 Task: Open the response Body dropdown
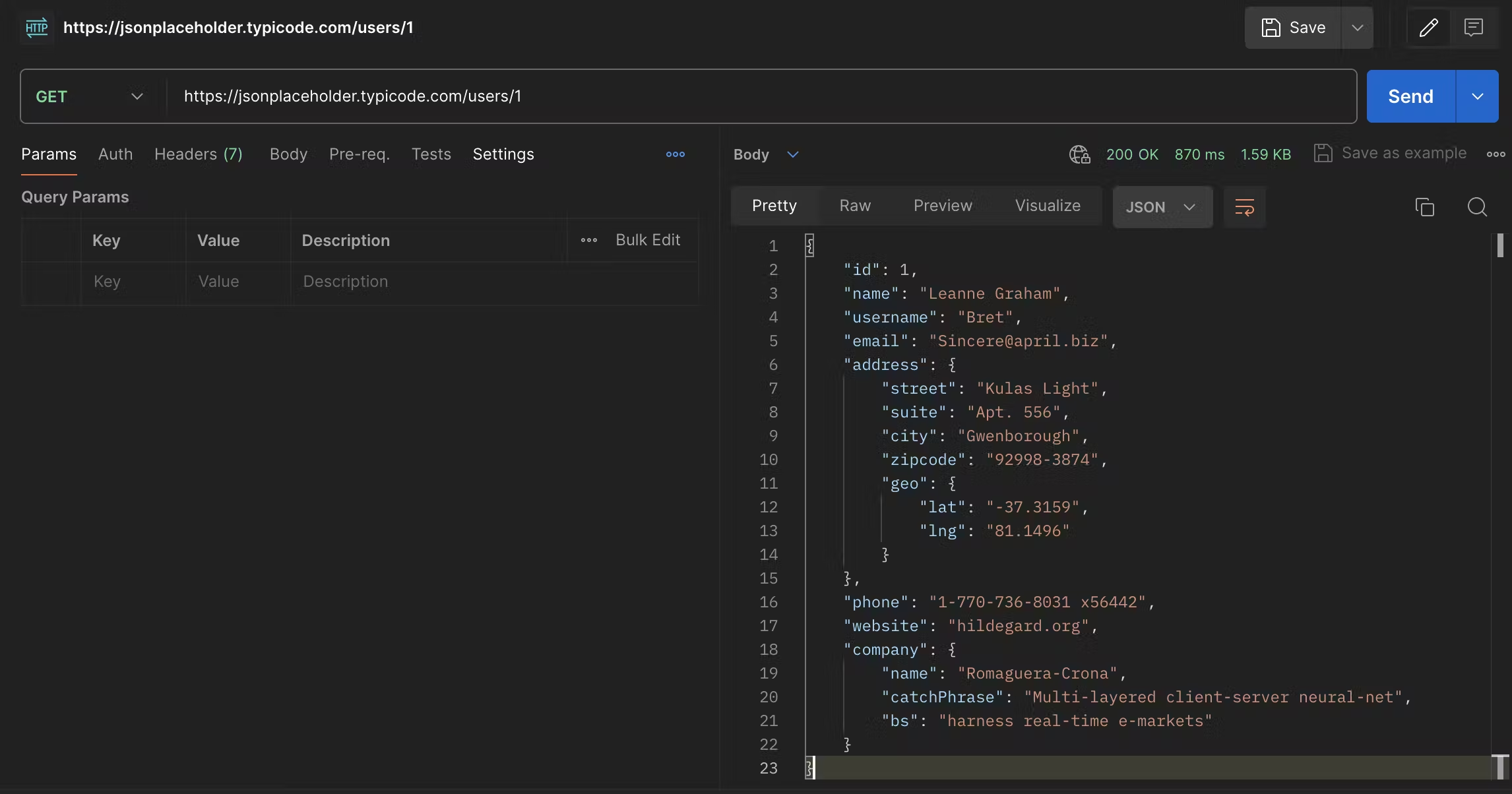pyautogui.click(x=766, y=154)
